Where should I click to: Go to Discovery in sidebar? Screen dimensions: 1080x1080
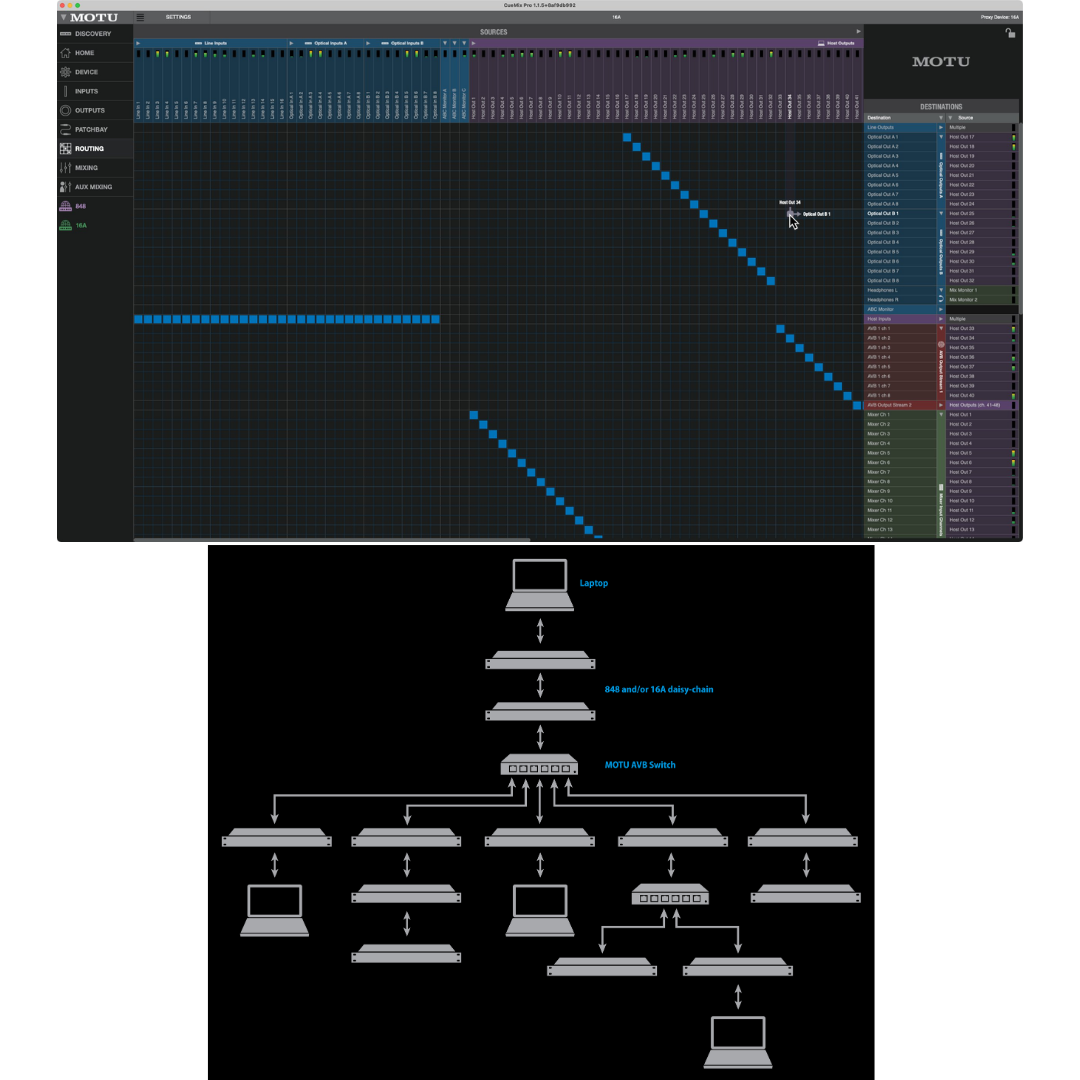[93, 34]
